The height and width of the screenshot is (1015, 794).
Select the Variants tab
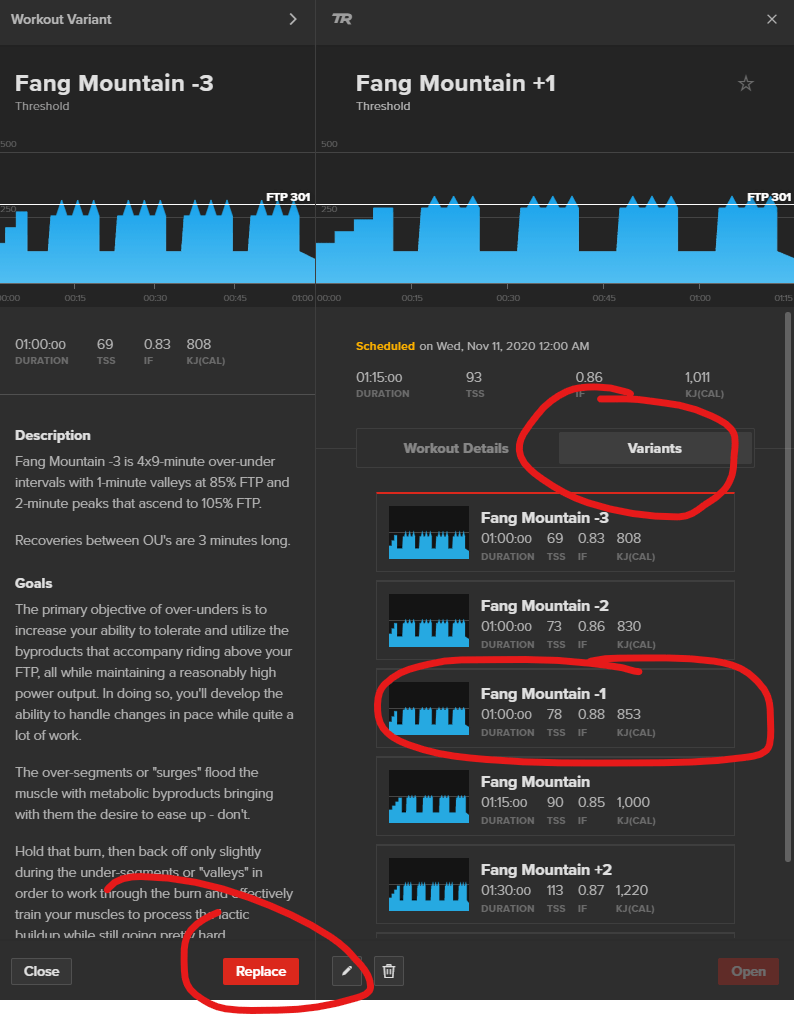(x=654, y=448)
